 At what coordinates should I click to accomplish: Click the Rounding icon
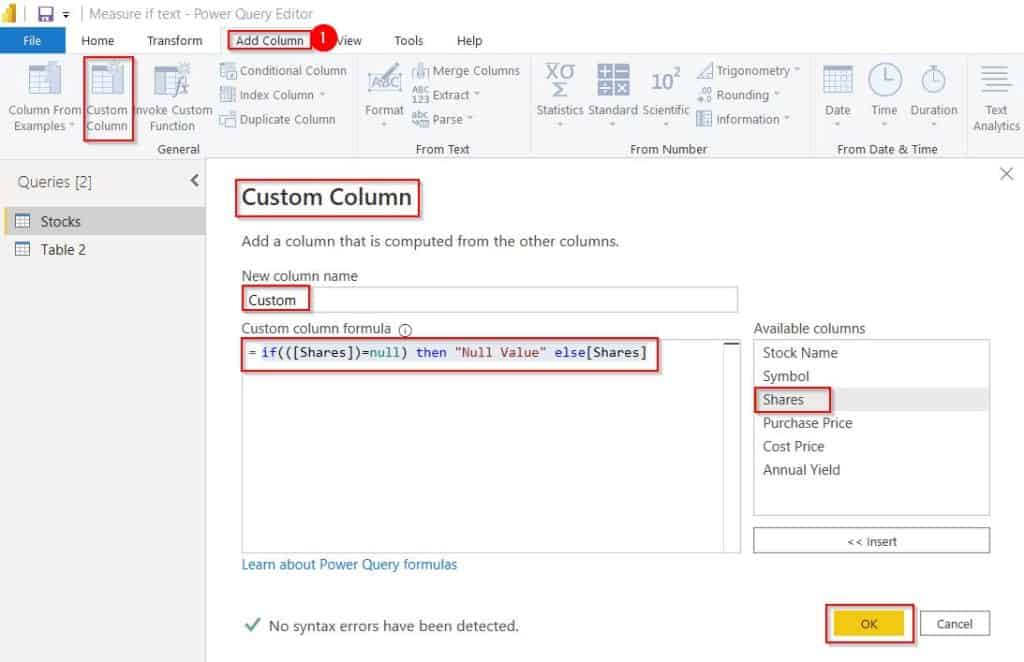(705, 95)
